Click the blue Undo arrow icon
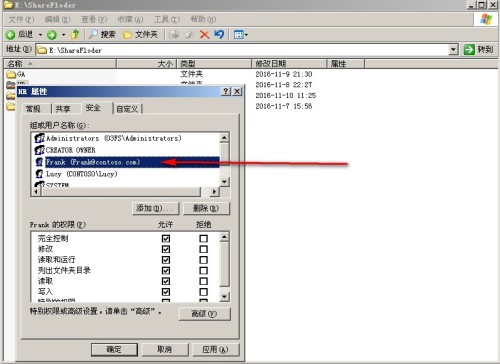 [219, 34]
